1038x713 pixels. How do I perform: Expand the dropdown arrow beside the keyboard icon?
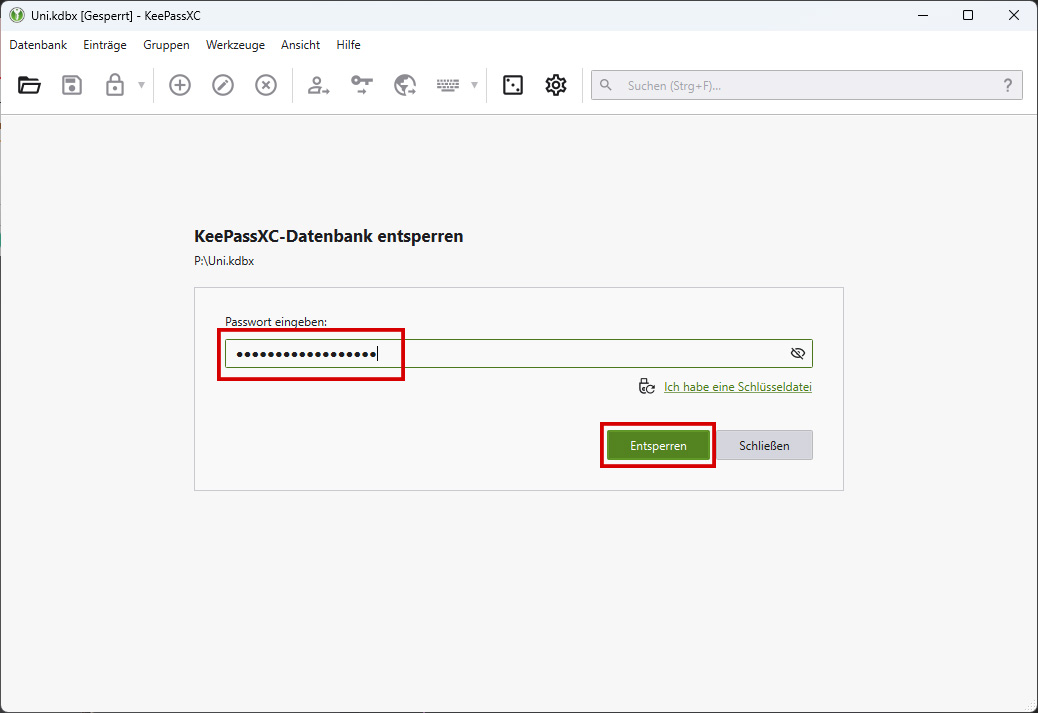point(474,85)
